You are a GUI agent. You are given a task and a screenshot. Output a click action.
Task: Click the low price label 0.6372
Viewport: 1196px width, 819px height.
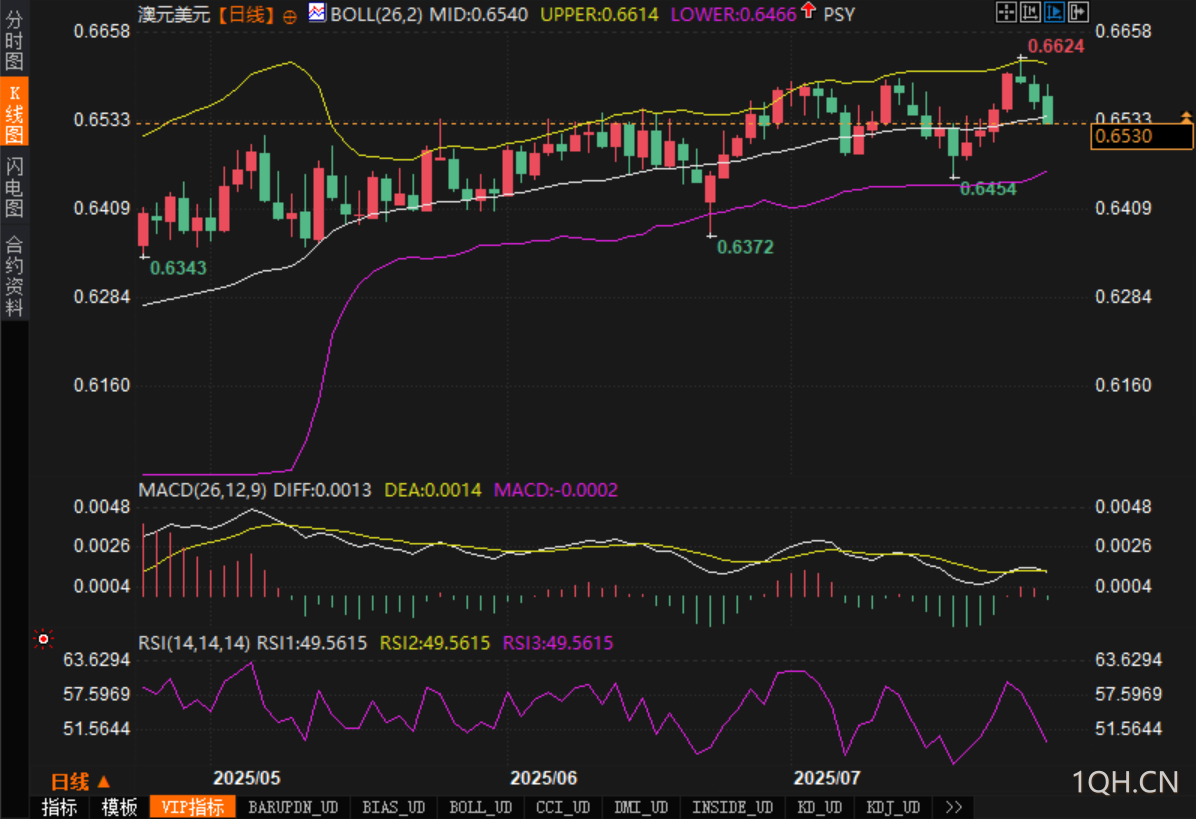(745, 247)
